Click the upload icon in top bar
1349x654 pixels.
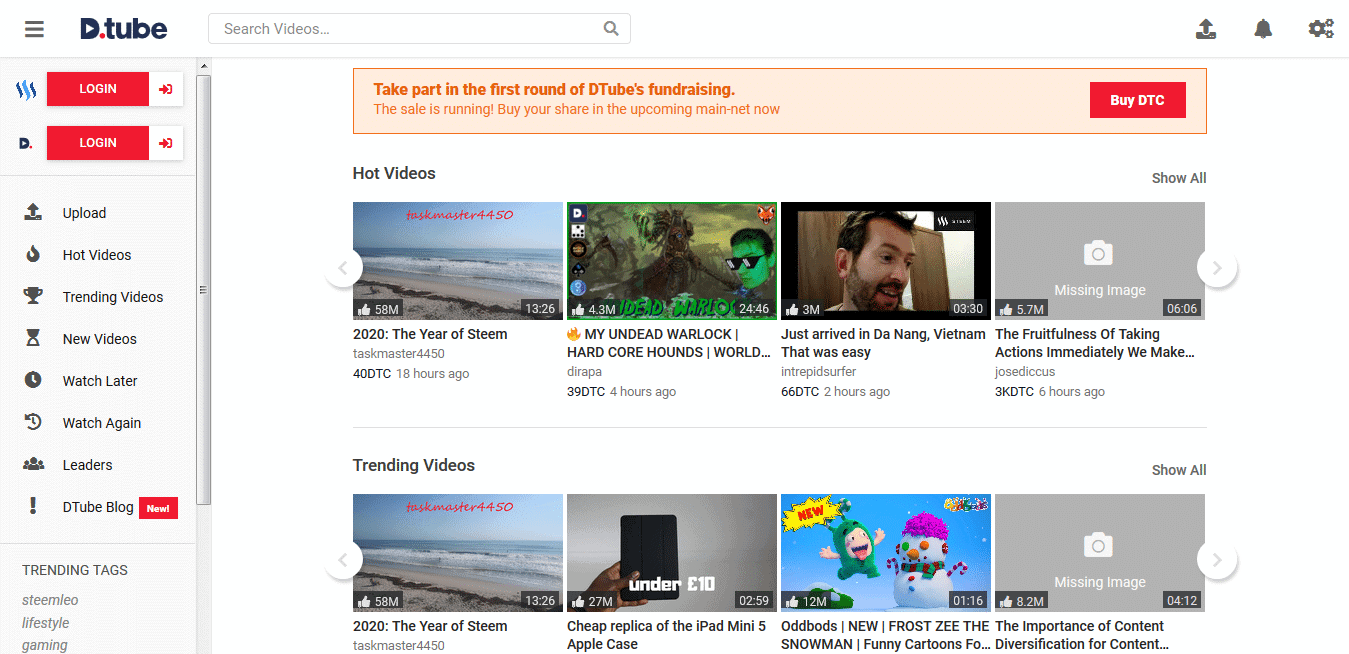pyautogui.click(x=1206, y=29)
